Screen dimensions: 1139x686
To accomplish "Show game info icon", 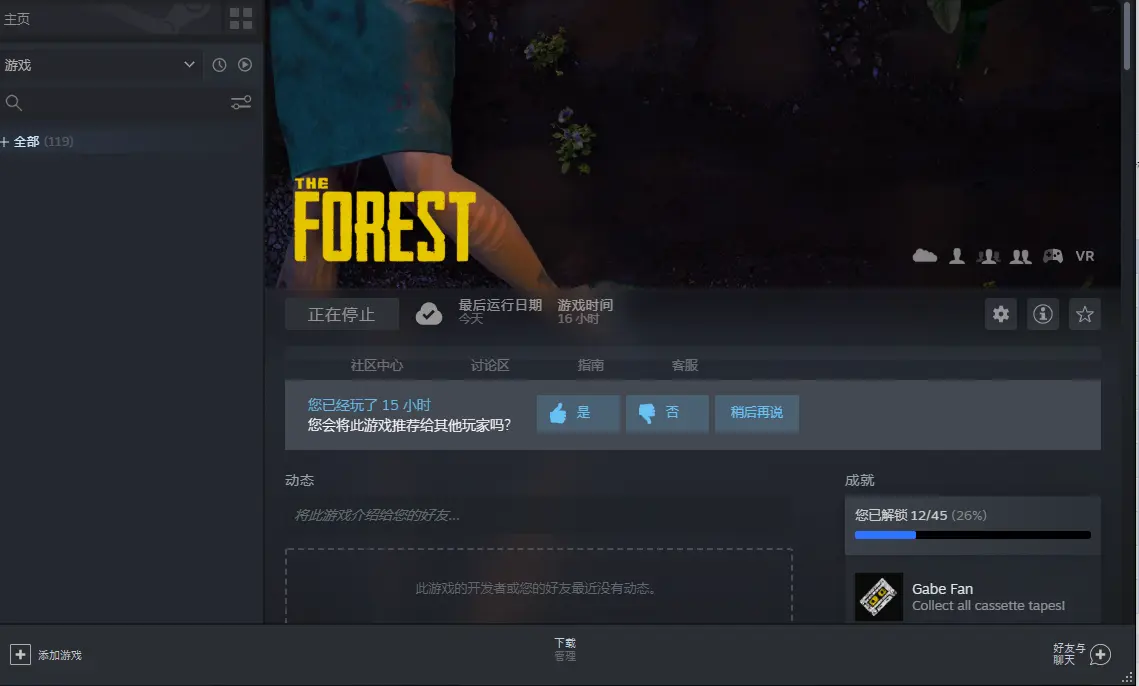I will (1042, 314).
